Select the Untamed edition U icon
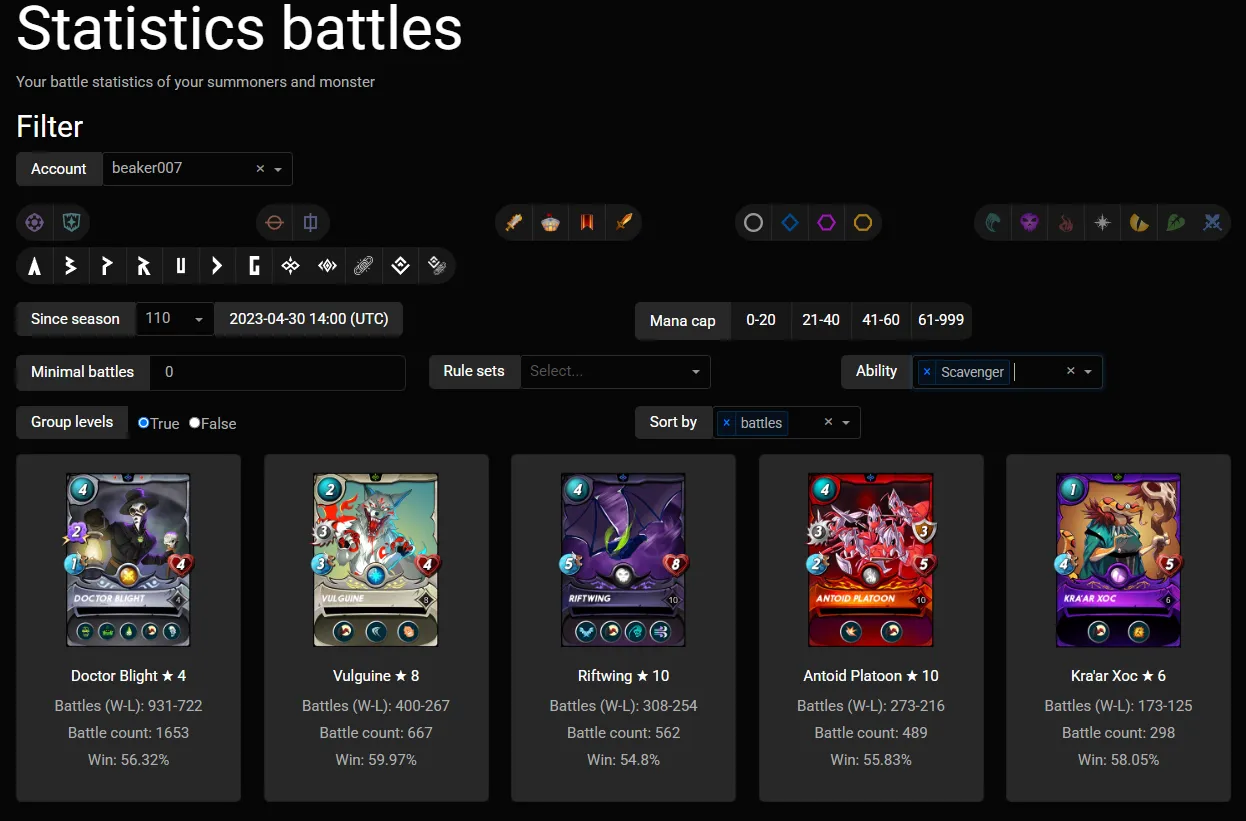The height and width of the screenshot is (821, 1246). point(181,266)
